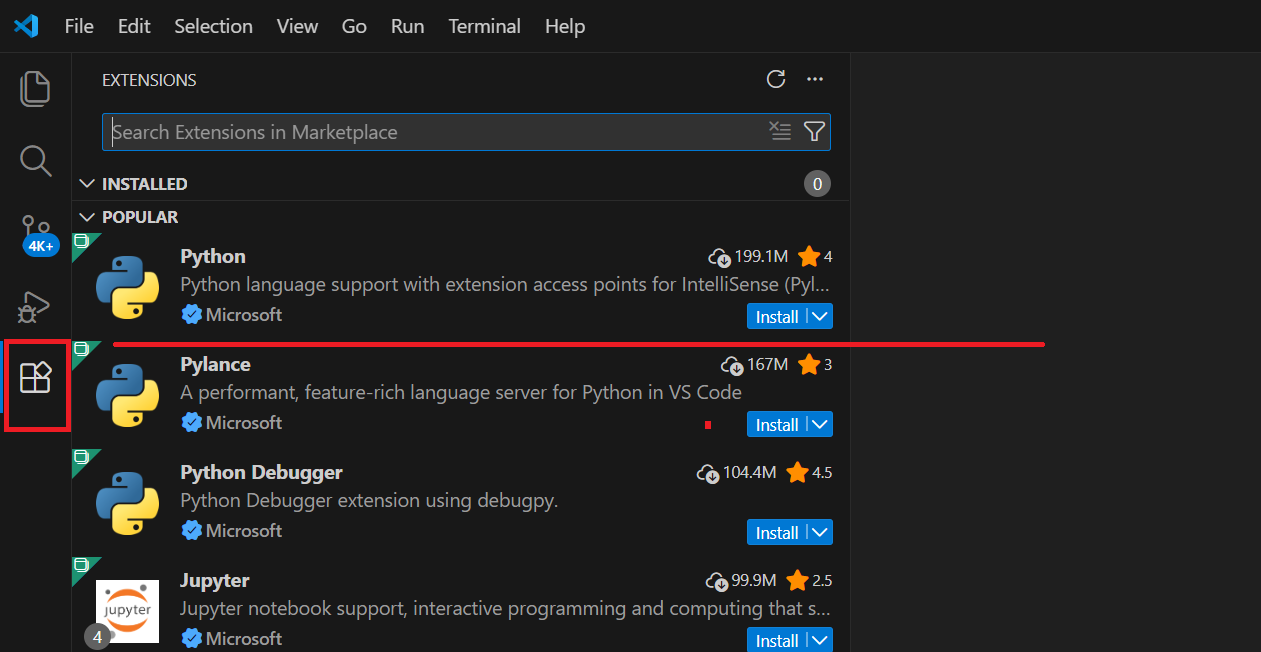Screen dimensions: 1261x652
Task: Click verified badge beside Python's Microsoft publisher
Action: (191, 315)
